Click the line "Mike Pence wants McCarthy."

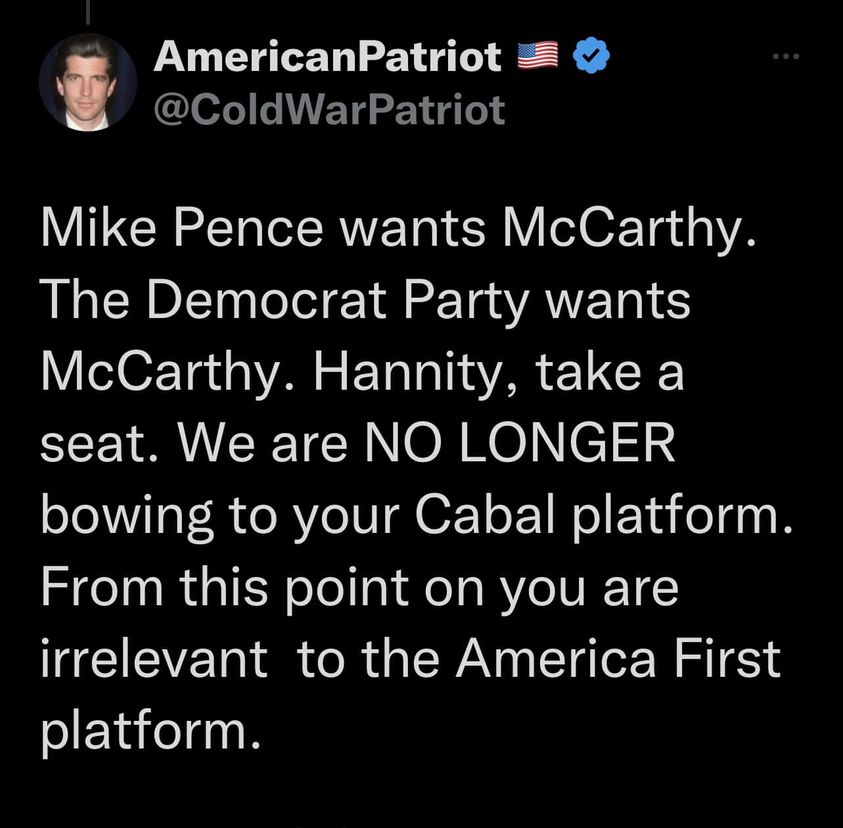(x=396, y=231)
